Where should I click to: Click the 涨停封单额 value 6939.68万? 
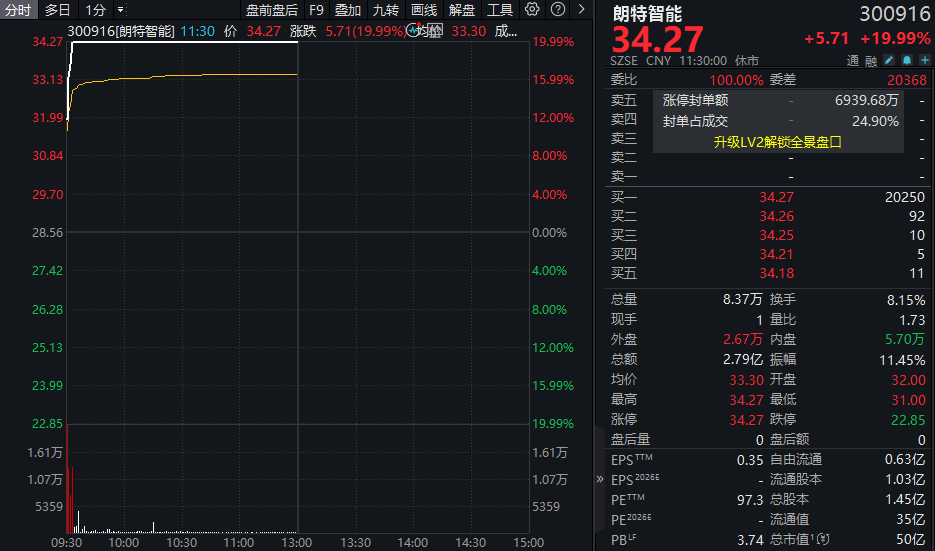[866, 100]
